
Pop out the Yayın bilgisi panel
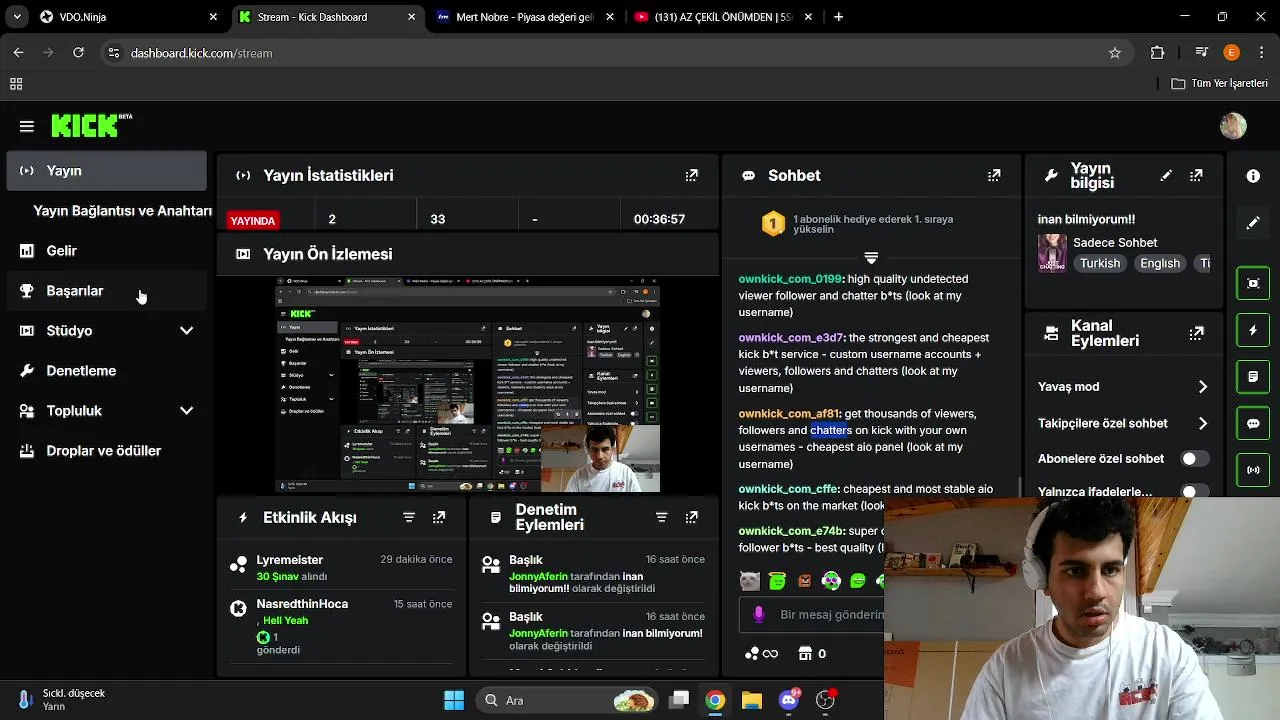click(x=1196, y=175)
